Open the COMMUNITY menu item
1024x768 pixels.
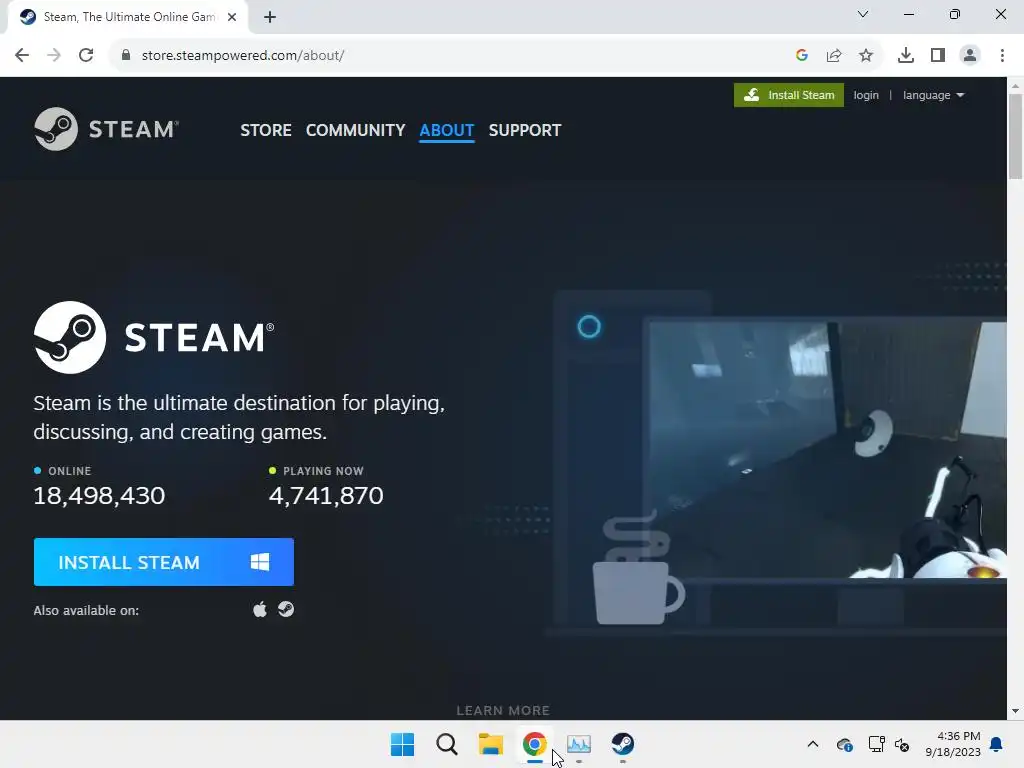click(x=355, y=130)
